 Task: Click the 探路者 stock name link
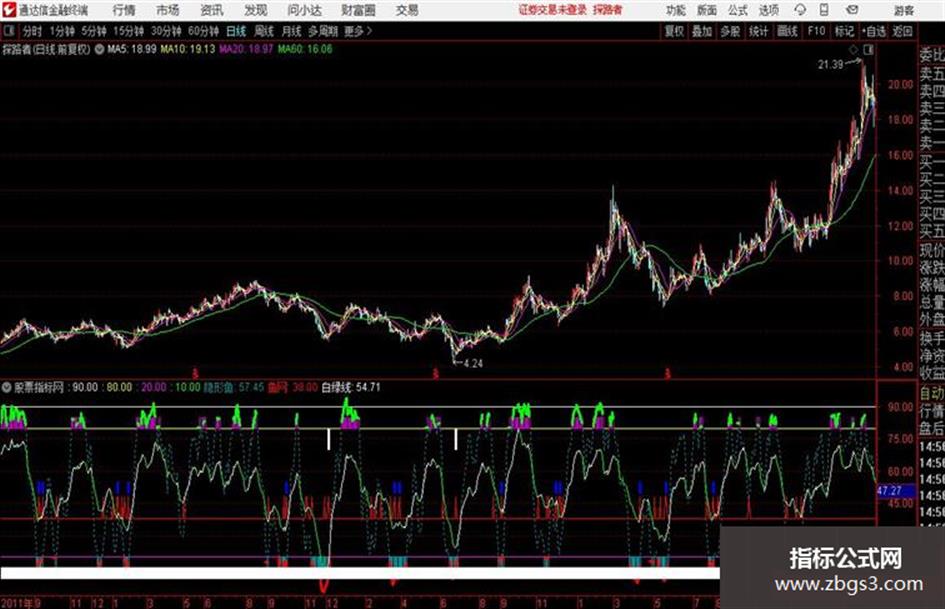coord(608,10)
